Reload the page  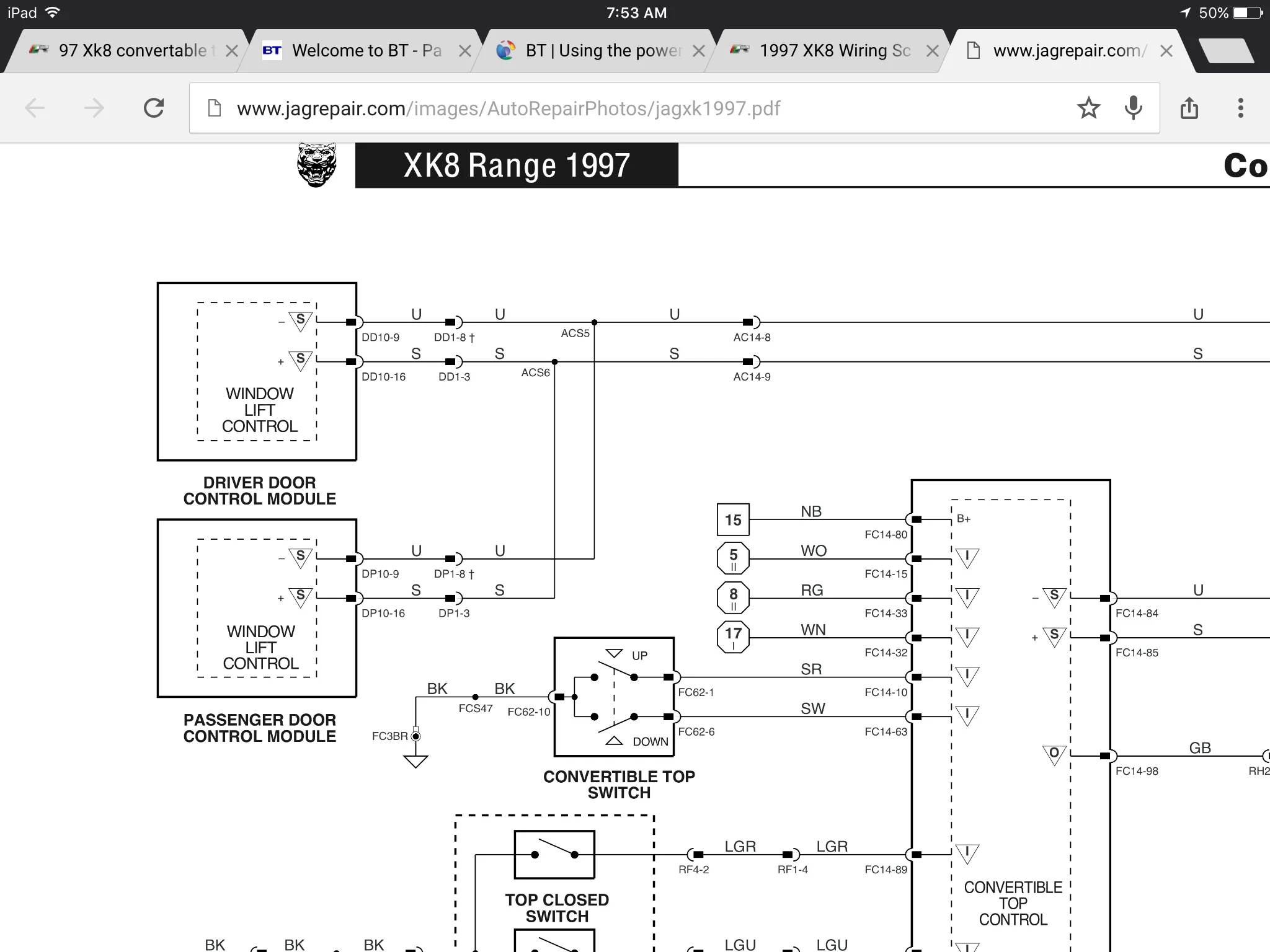pyautogui.click(x=154, y=108)
